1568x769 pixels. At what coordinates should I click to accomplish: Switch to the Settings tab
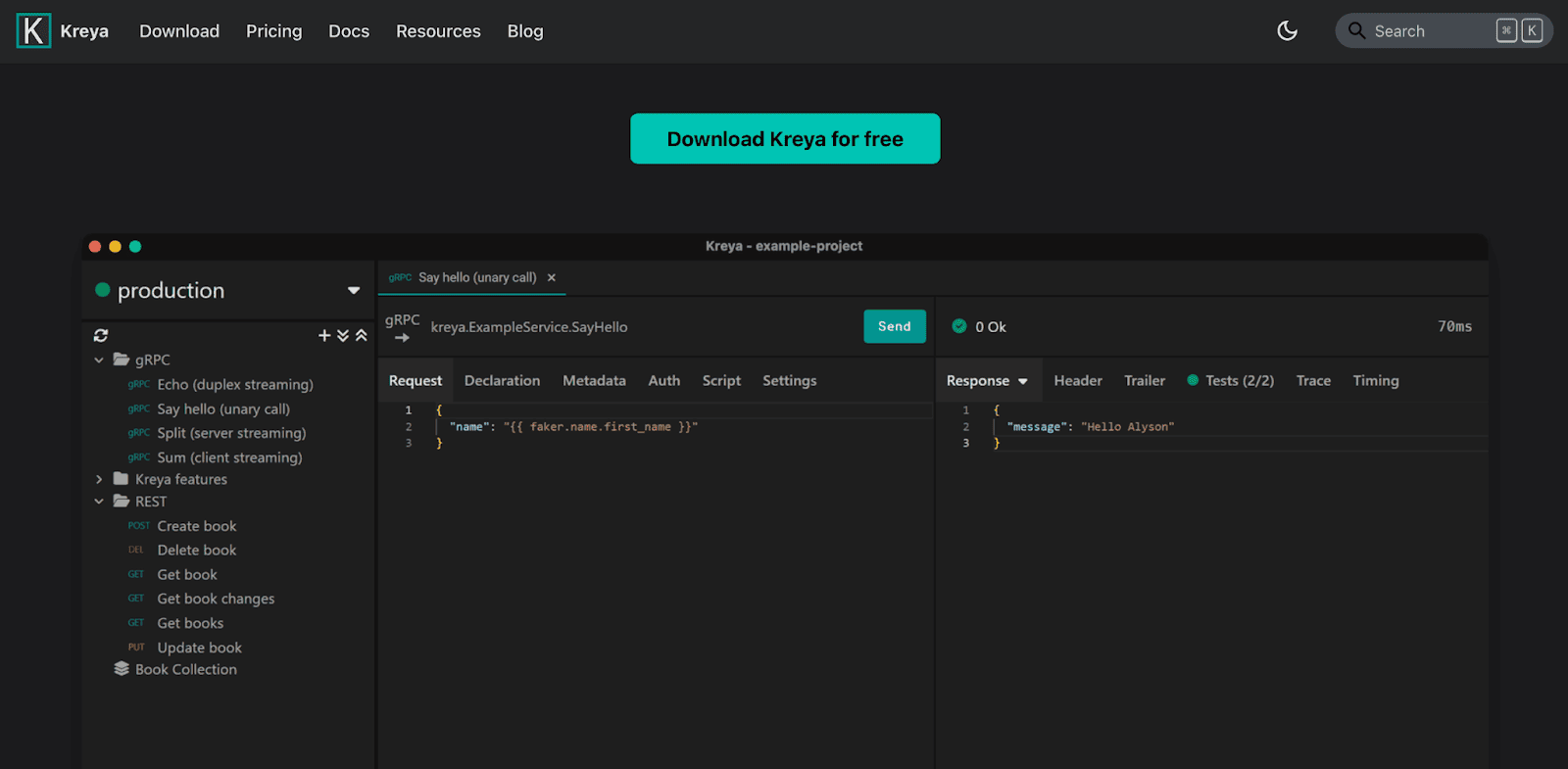tap(790, 381)
